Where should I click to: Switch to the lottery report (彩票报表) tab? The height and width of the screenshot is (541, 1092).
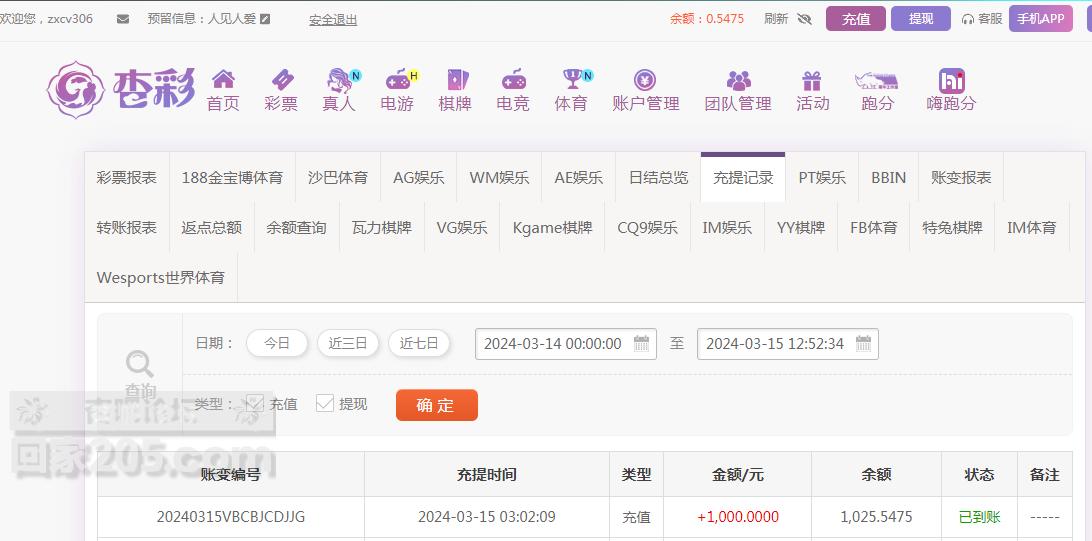[127, 177]
